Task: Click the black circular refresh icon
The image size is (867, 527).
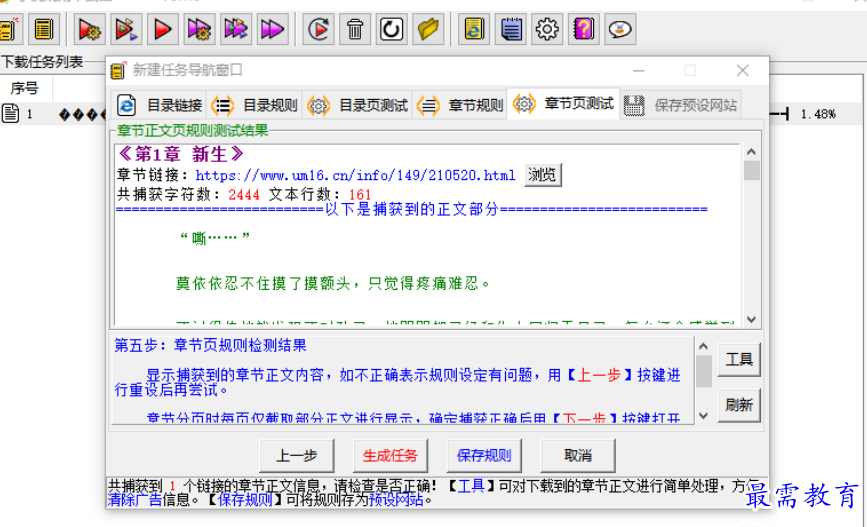Action: (391, 29)
